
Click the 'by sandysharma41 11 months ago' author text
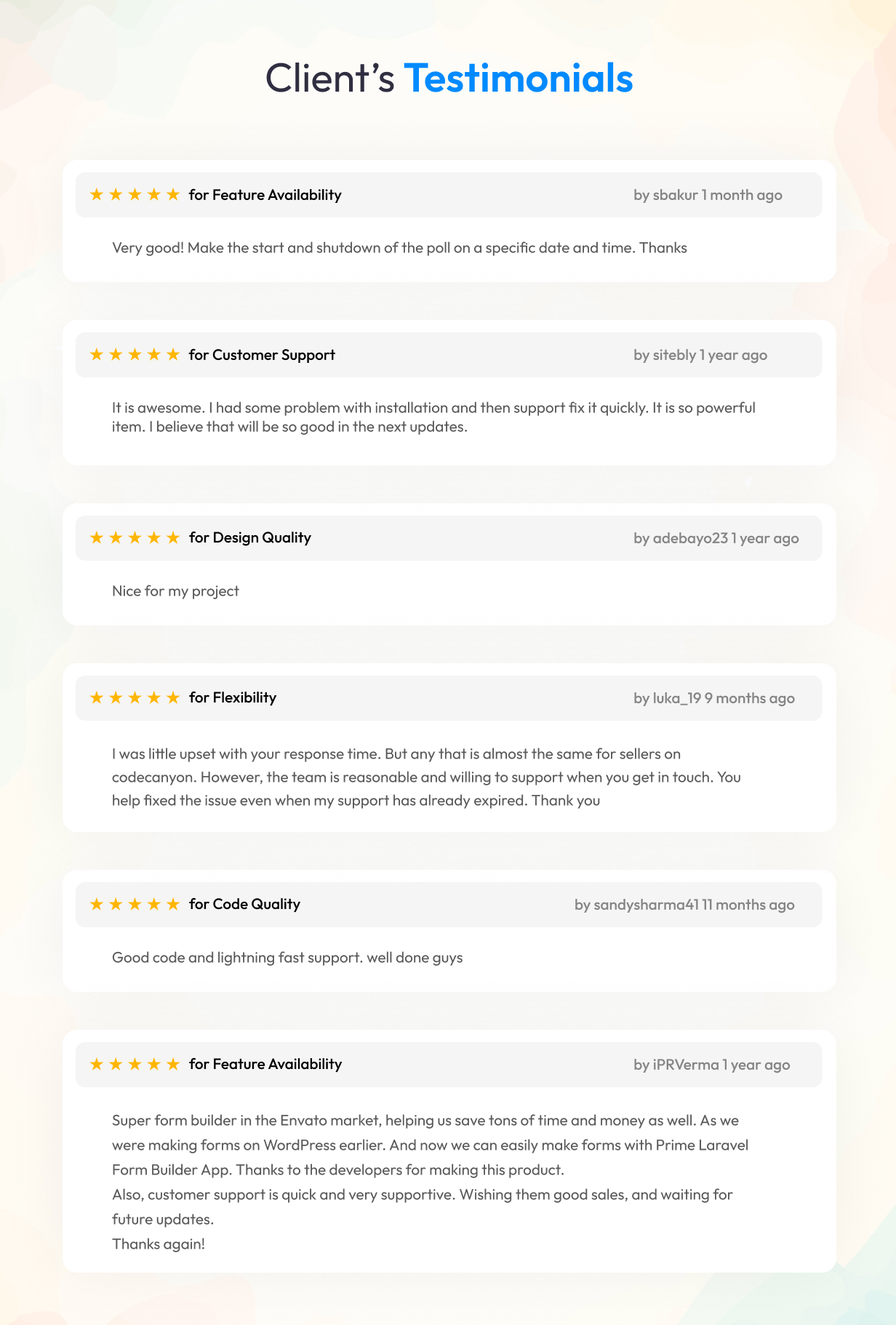tap(684, 905)
